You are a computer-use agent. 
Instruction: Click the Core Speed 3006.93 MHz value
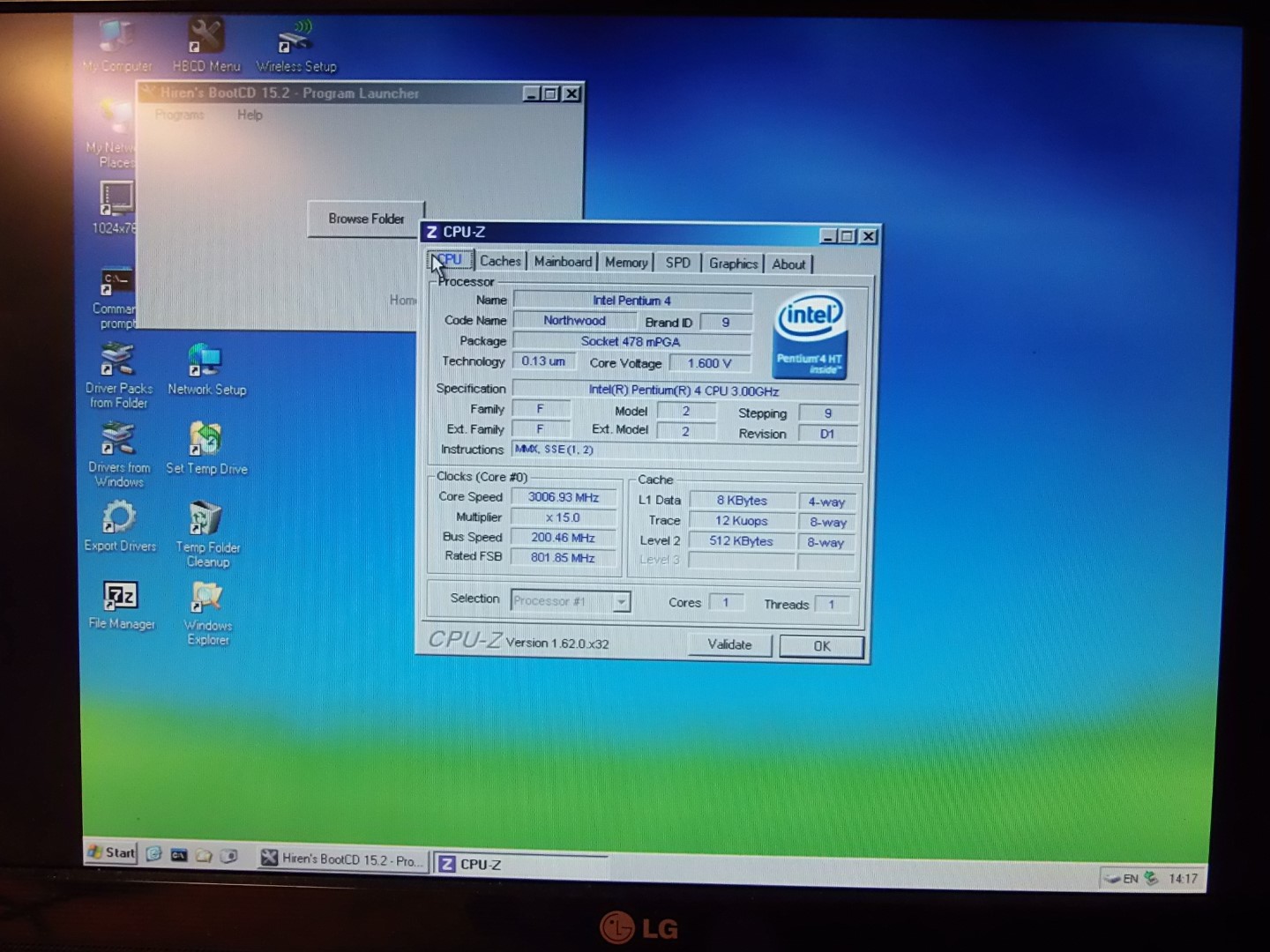pos(563,497)
